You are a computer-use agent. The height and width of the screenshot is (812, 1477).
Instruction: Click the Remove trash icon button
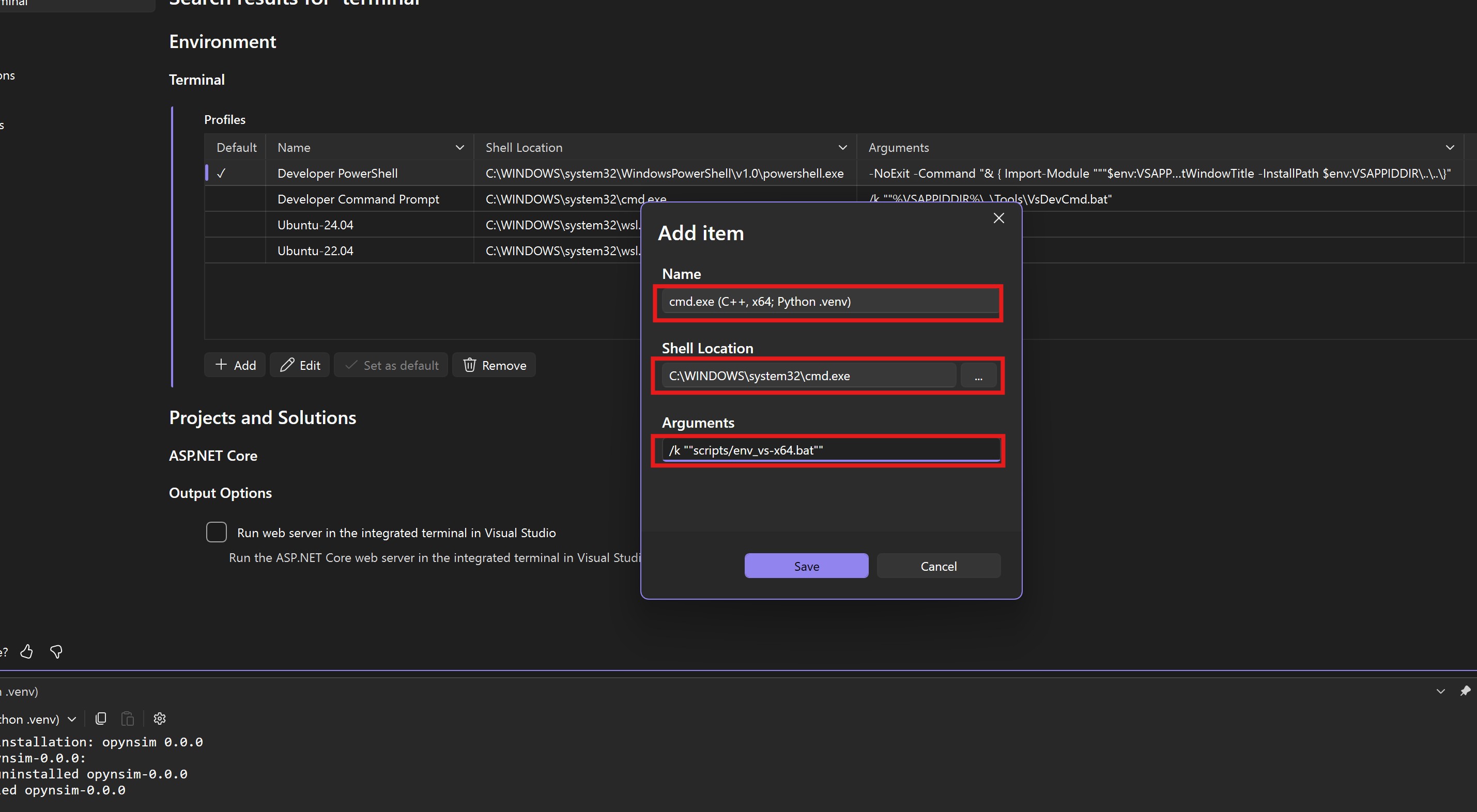[470, 365]
